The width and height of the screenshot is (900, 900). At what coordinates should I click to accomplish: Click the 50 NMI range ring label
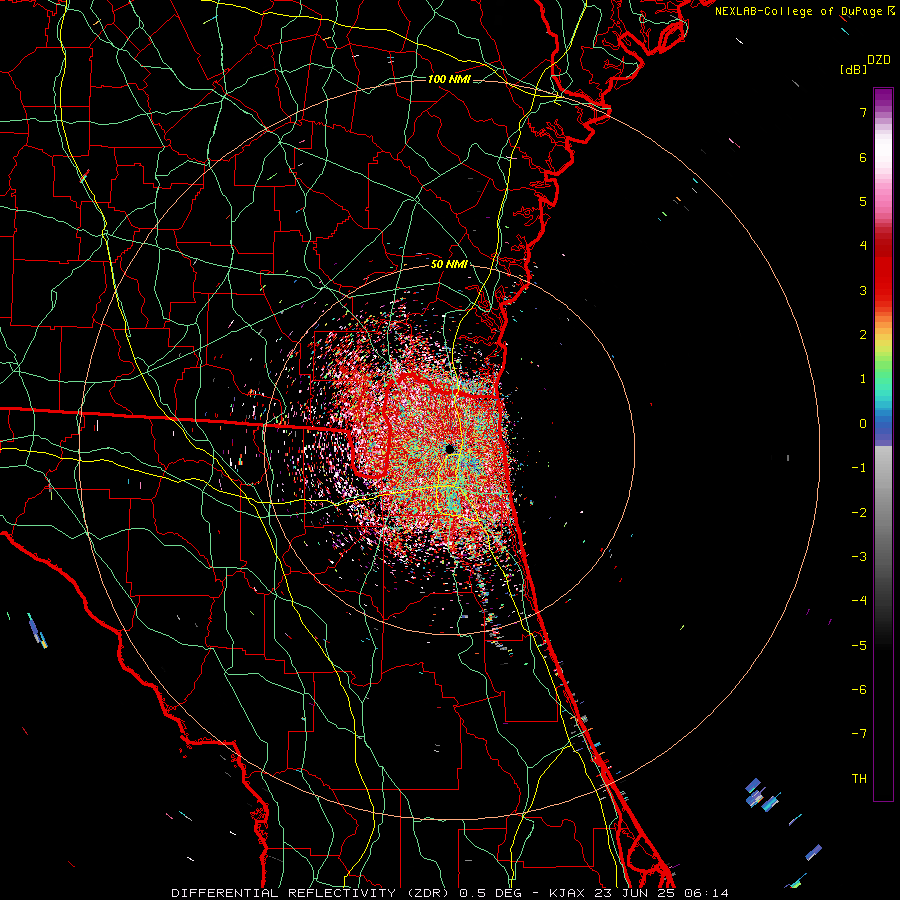(449, 265)
